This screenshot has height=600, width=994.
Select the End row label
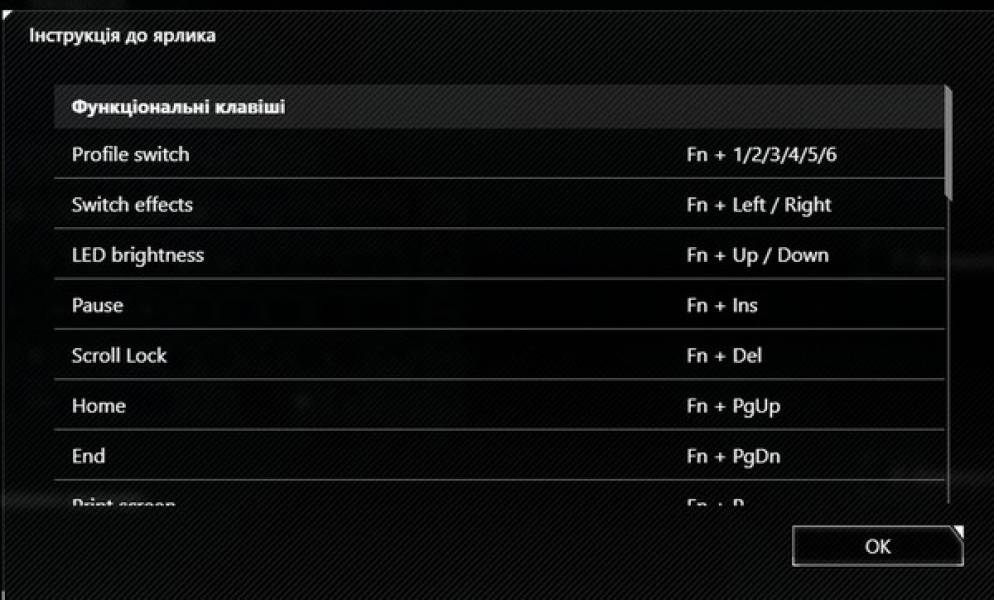pos(88,456)
